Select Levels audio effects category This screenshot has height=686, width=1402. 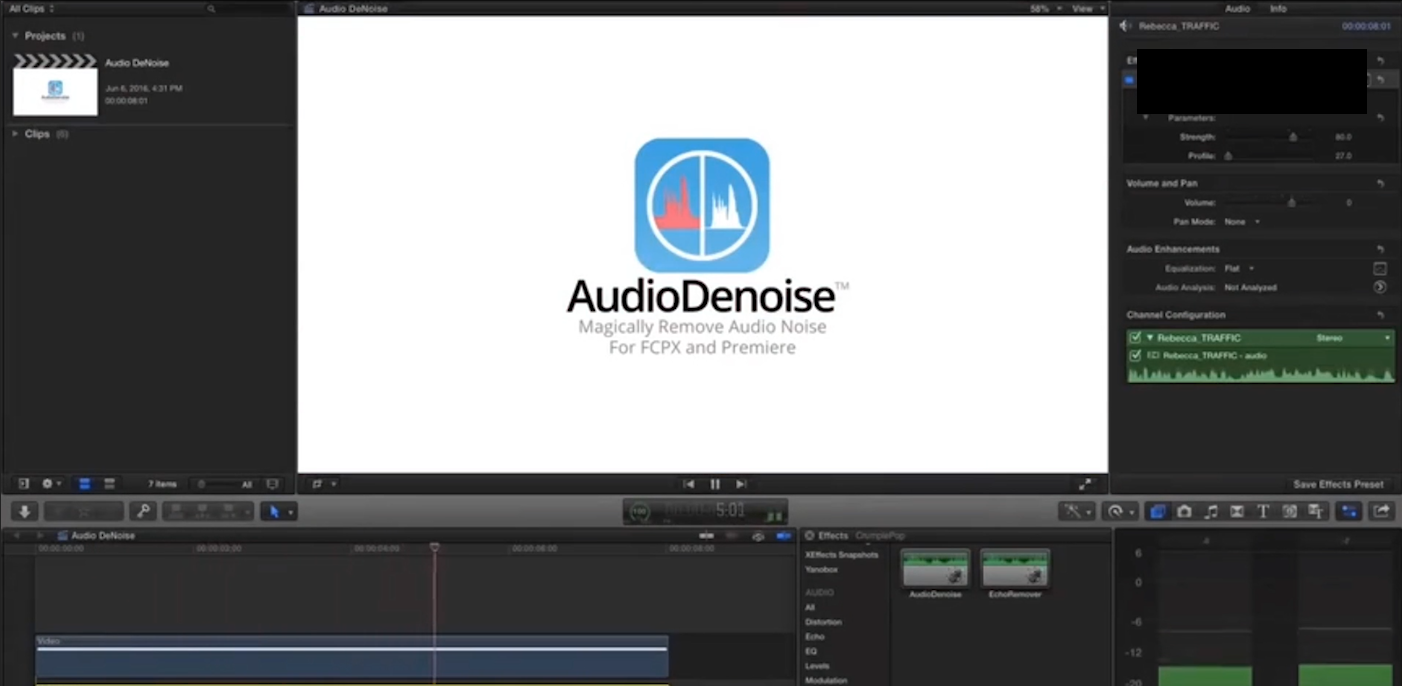(x=817, y=666)
